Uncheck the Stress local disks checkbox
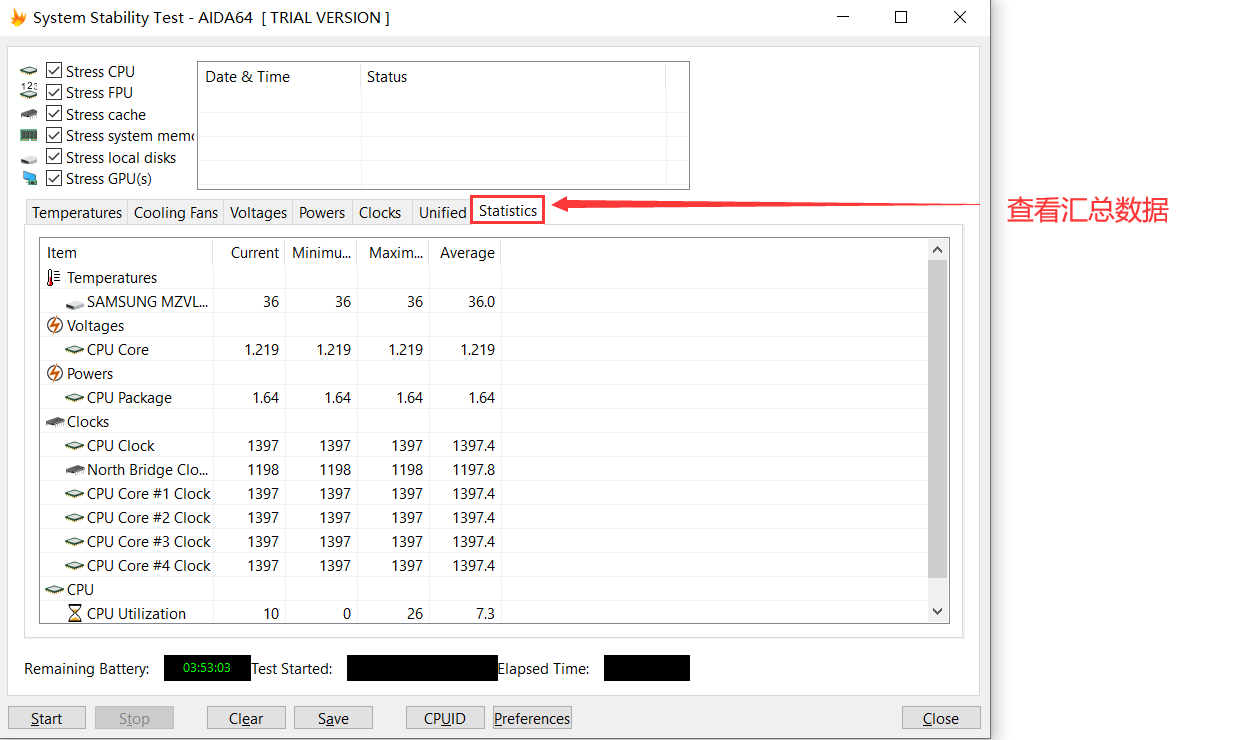 click(54, 157)
